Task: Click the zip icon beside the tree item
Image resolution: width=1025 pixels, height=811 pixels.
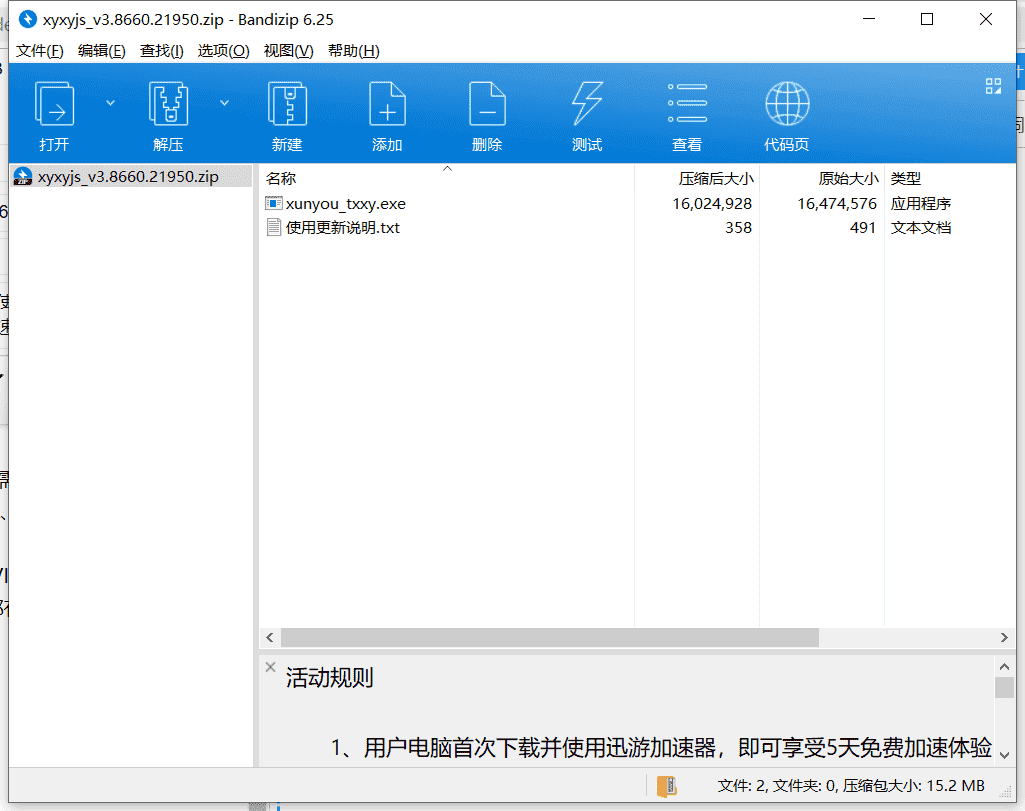Action: (23, 176)
